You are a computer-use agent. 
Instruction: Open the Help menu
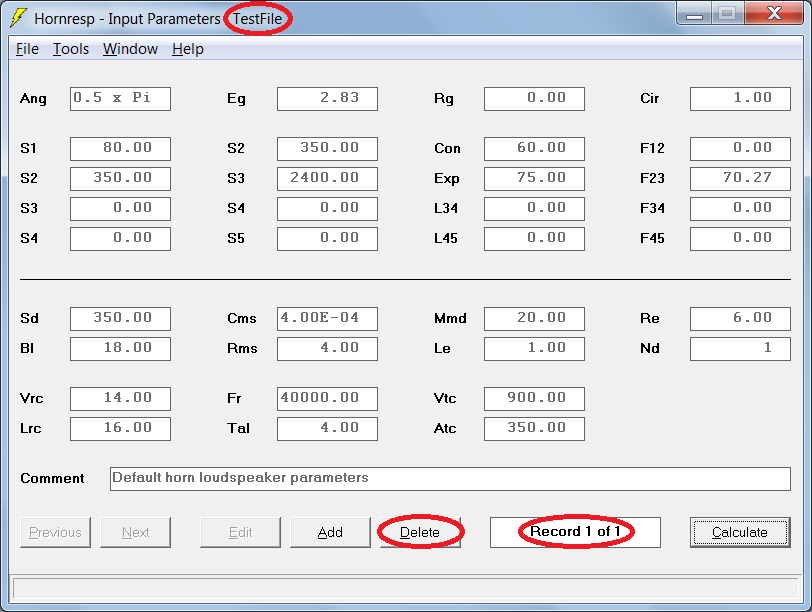(187, 49)
